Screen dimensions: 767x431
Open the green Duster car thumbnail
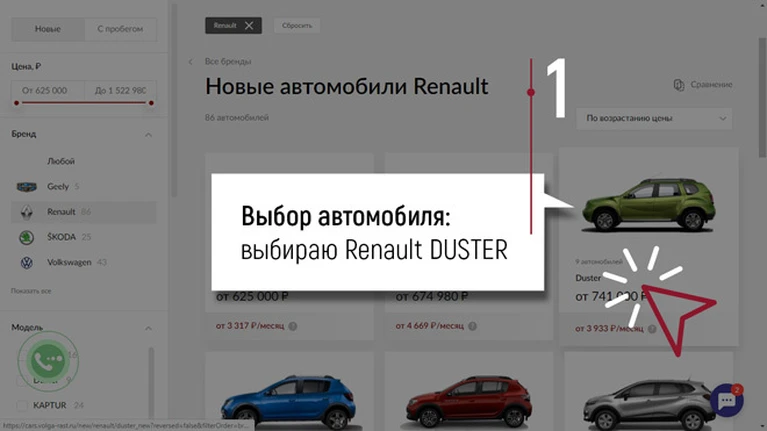[649, 205]
